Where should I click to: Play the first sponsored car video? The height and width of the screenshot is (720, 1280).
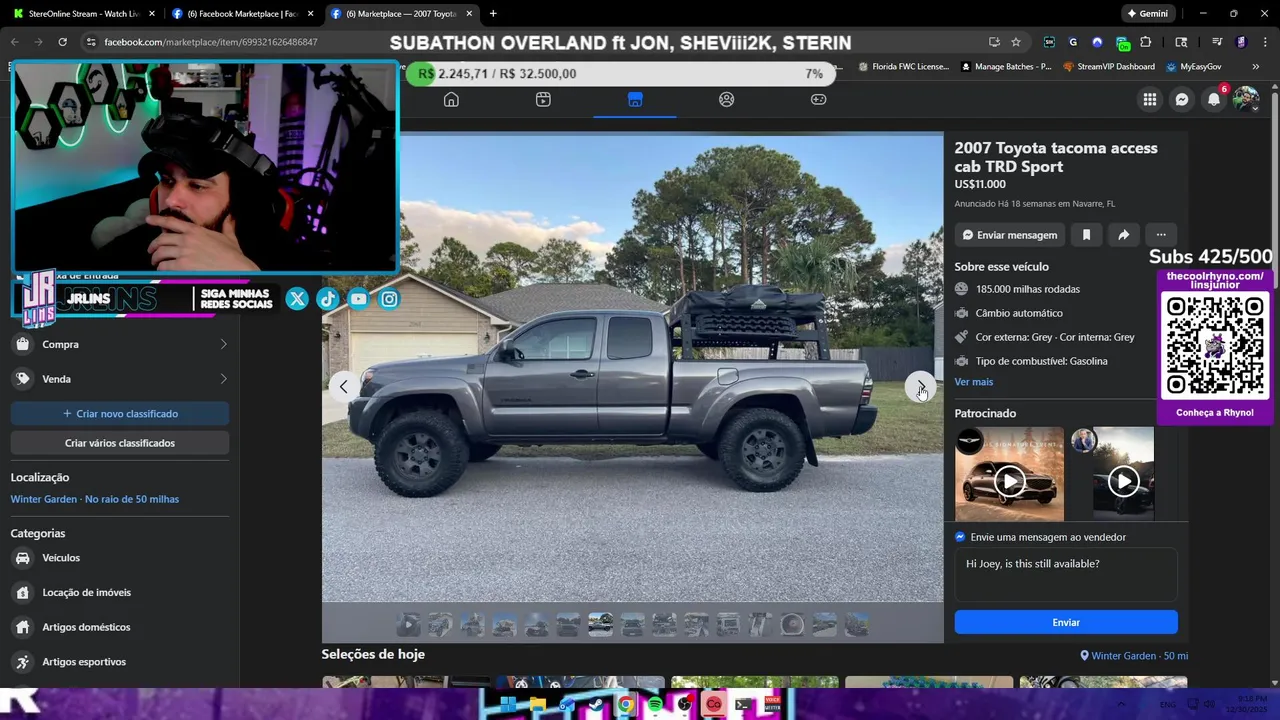1009,481
